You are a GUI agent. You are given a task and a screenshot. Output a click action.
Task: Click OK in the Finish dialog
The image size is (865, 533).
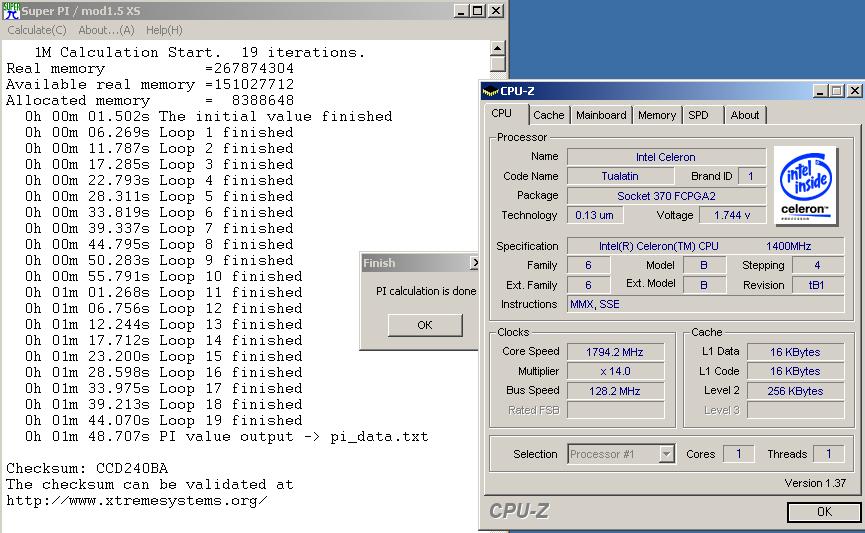pyautogui.click(x=425, y=325)
